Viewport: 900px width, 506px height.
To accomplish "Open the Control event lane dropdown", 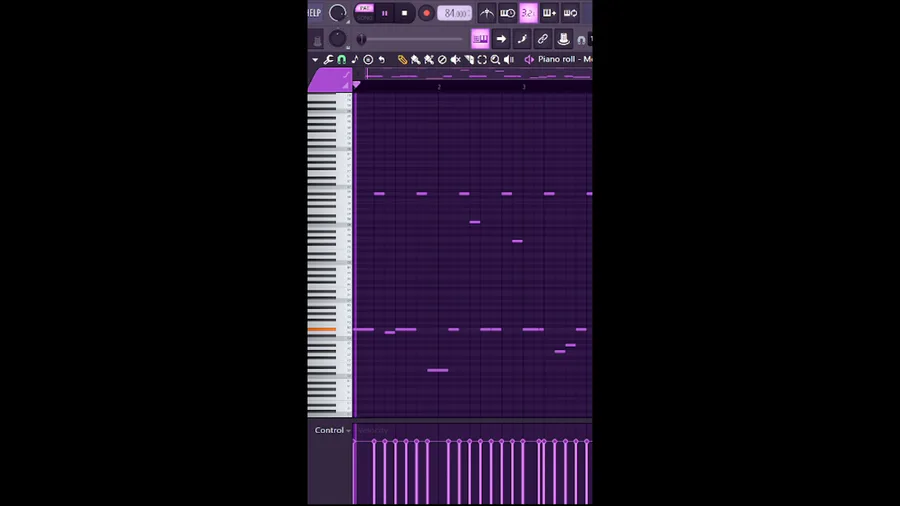I will 332,430.
